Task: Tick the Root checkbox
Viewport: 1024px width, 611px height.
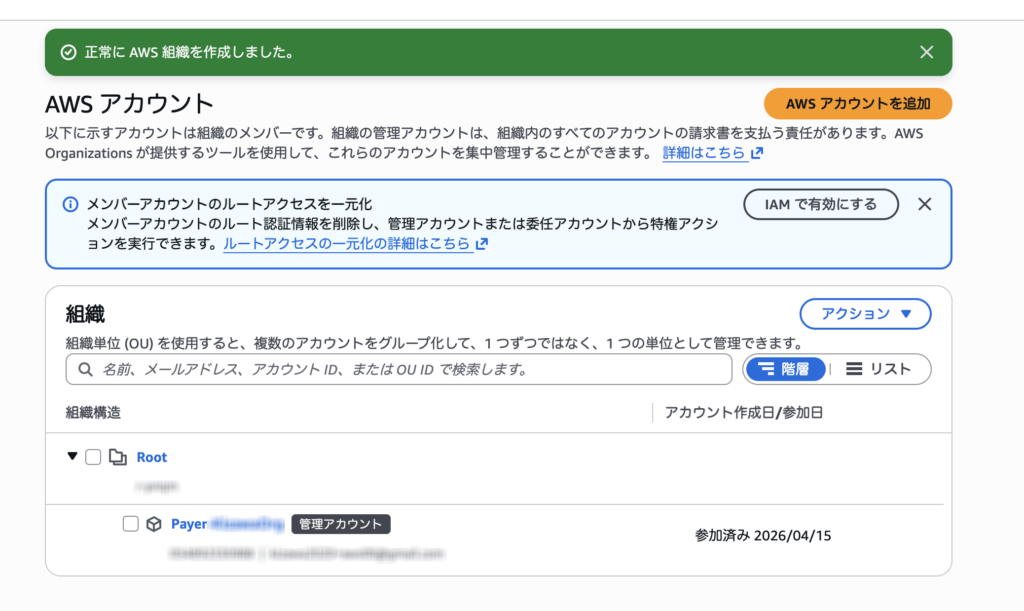Action: tap(93, 457)
